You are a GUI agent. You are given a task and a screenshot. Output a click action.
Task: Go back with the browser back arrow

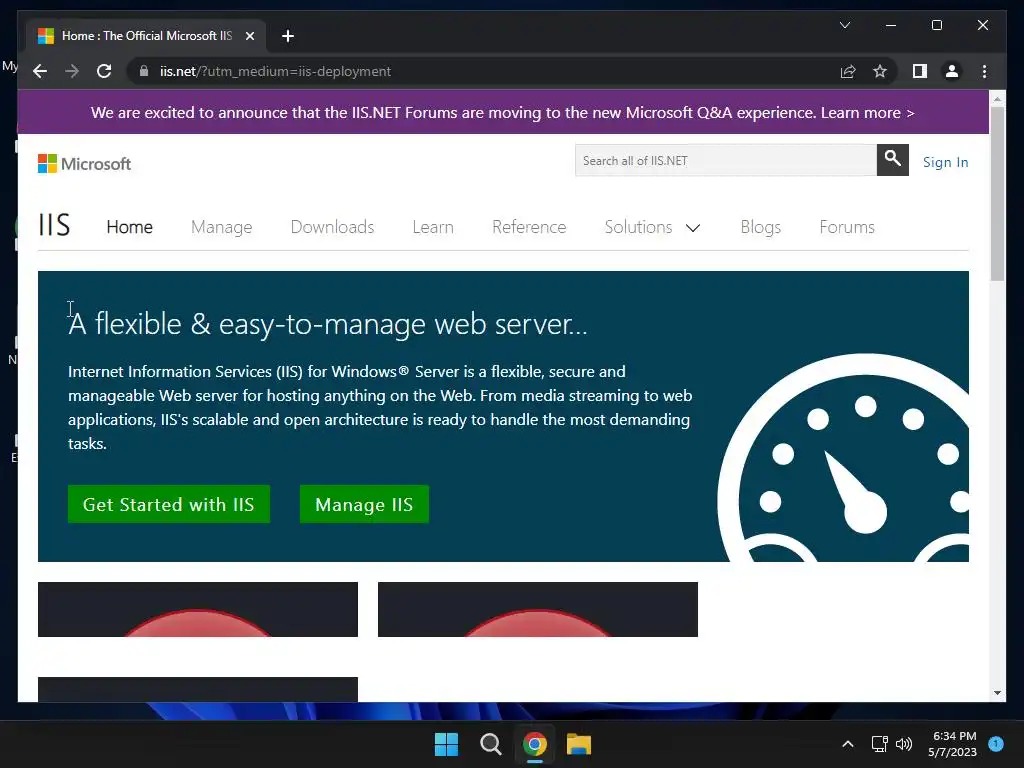pyautogui.click(x=40, y=71)
